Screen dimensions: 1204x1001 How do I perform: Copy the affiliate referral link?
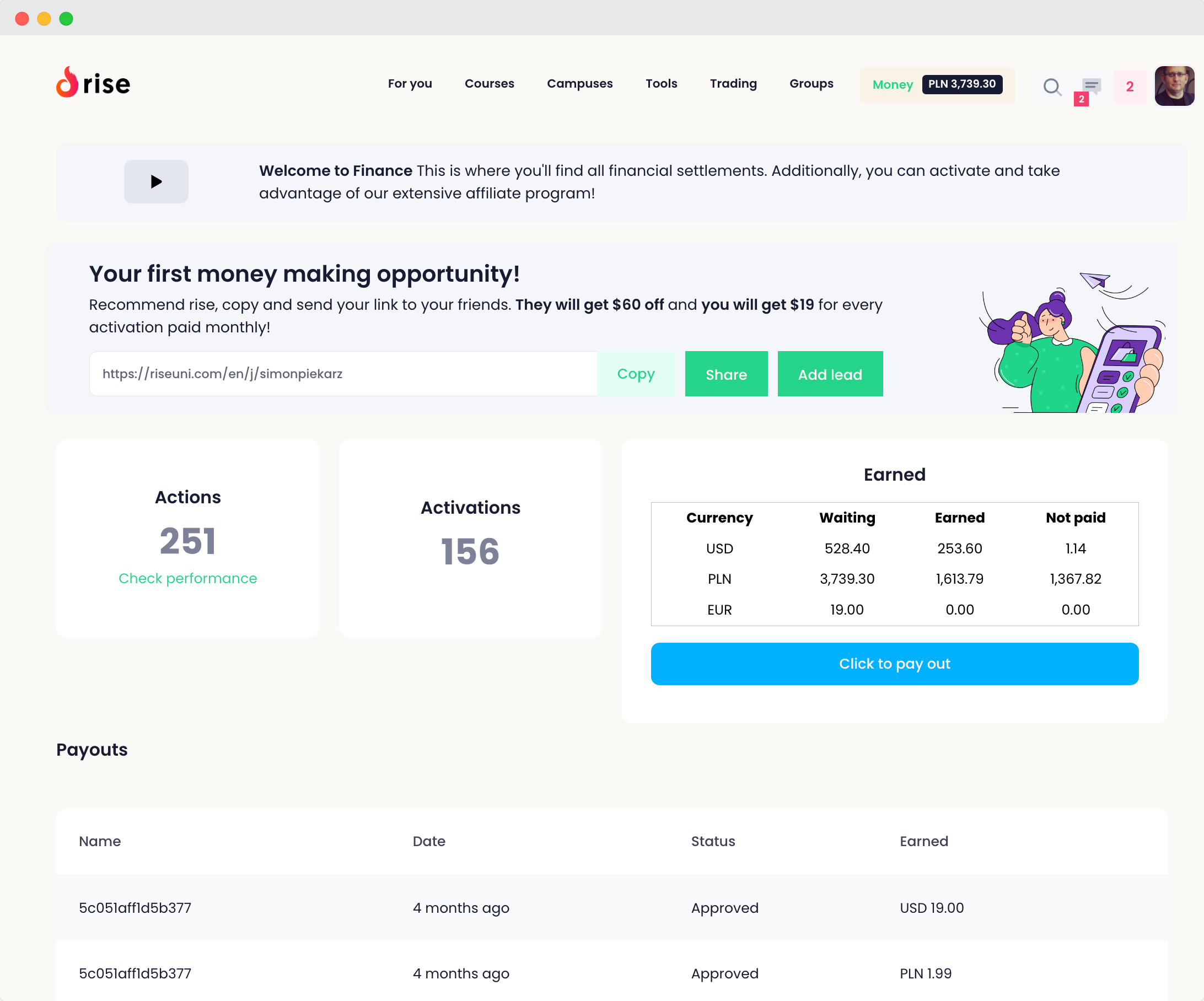click(x=635, y=374)
